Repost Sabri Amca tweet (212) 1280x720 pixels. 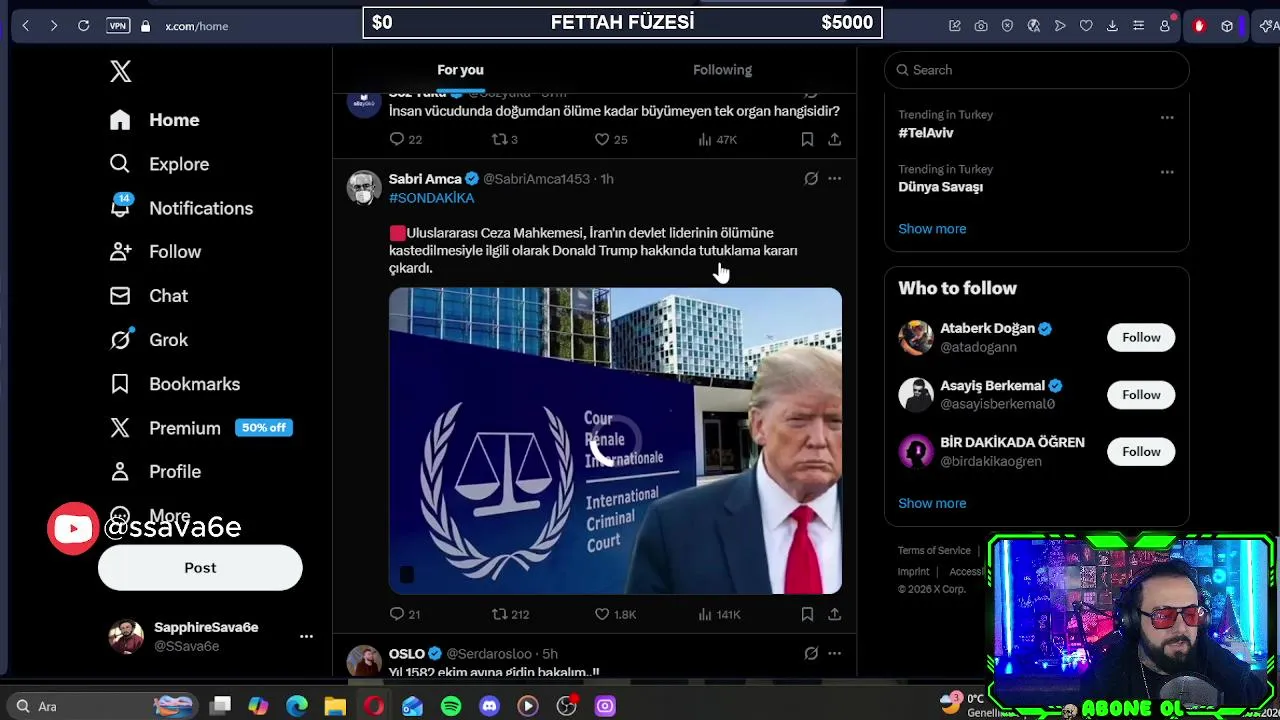point(510,614)
